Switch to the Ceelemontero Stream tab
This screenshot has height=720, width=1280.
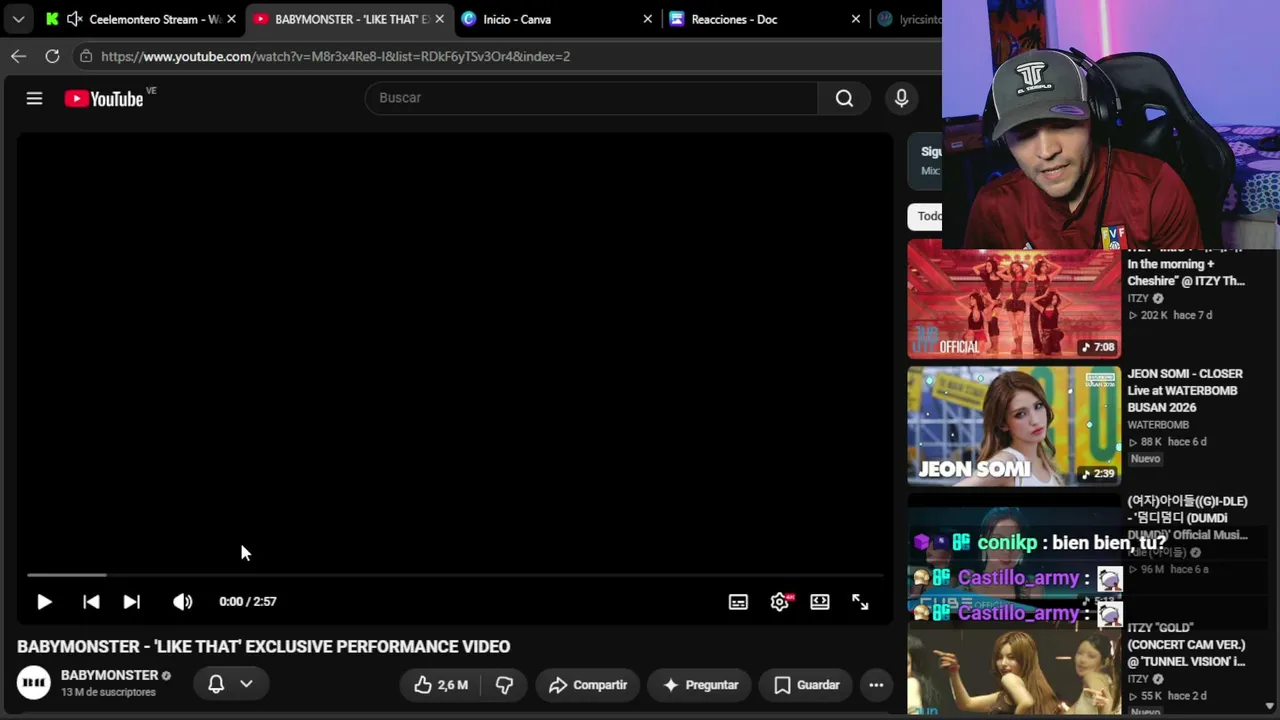155,19
